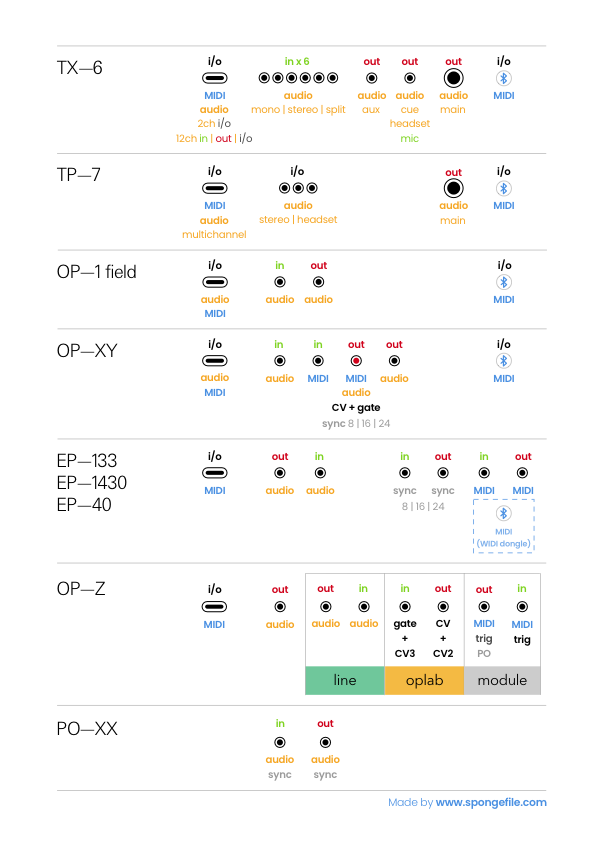Click the OP-1 field audio in jack
Image resolution: width=604 pixels, height=855 pixels.
(280, 282)
